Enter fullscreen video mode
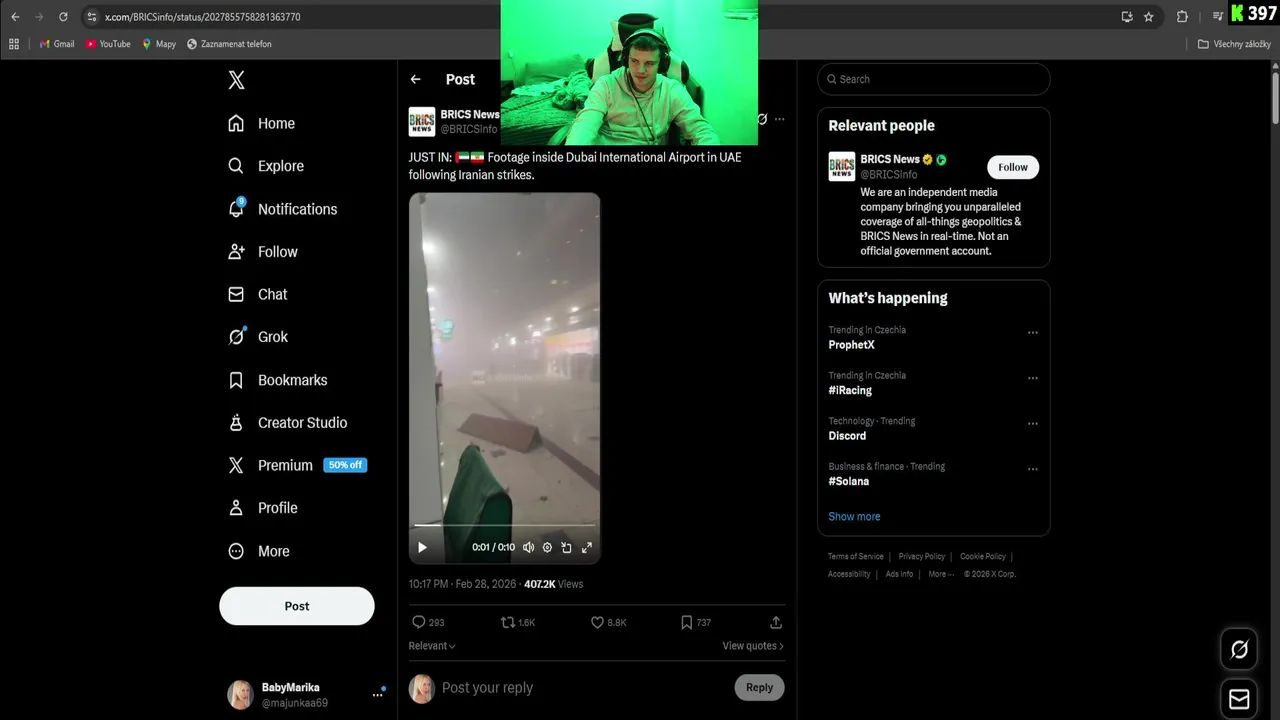Screen dimensions: 1280x720 587,547
